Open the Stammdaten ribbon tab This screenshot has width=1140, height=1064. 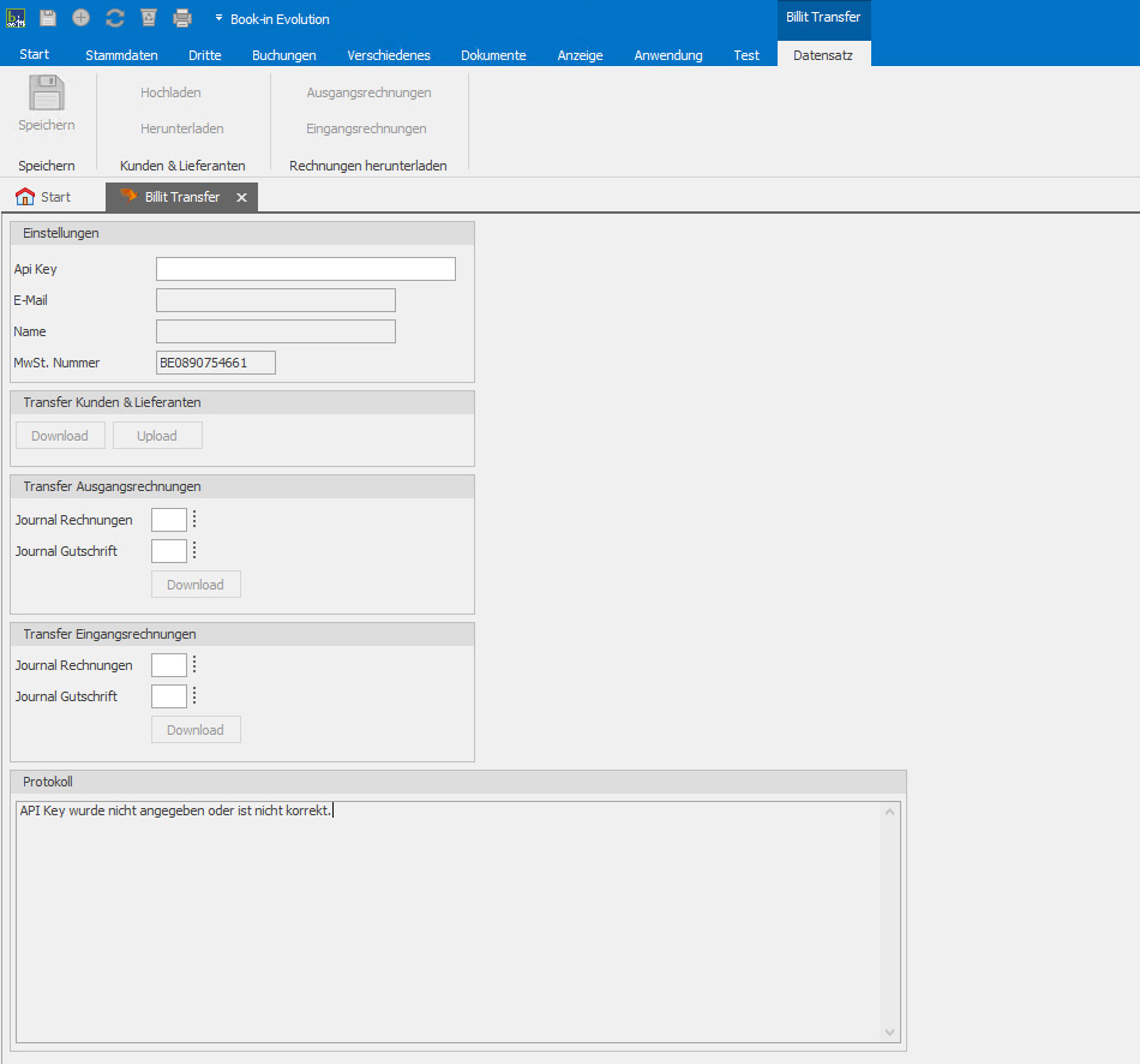tap(121, 55)
